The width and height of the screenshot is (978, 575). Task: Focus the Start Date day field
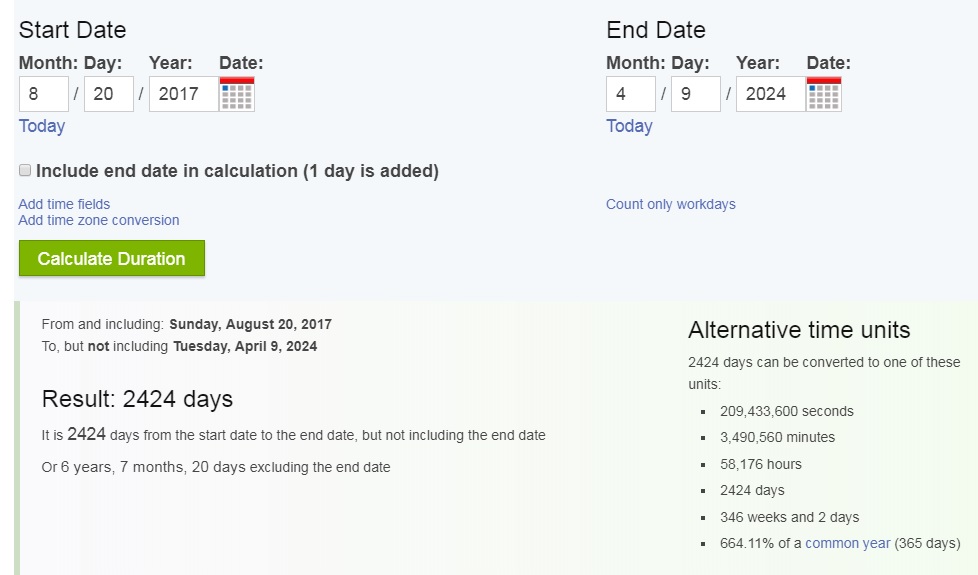tap(109, 94)
